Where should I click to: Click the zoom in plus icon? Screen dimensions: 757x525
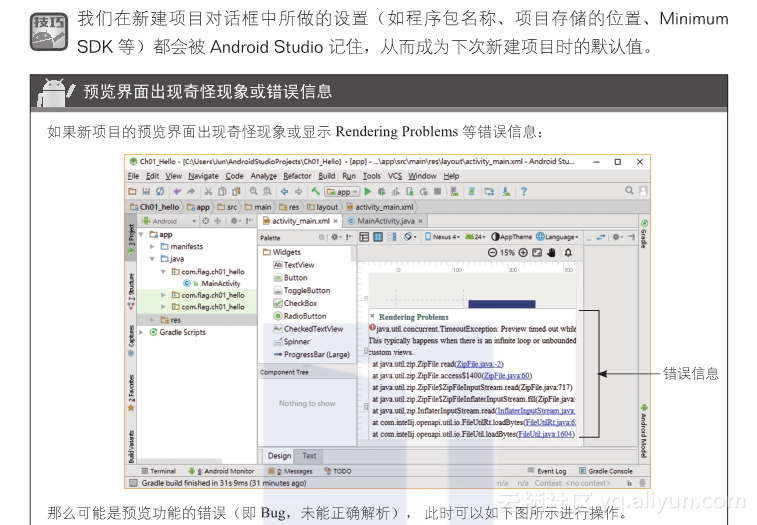(523, 253)
